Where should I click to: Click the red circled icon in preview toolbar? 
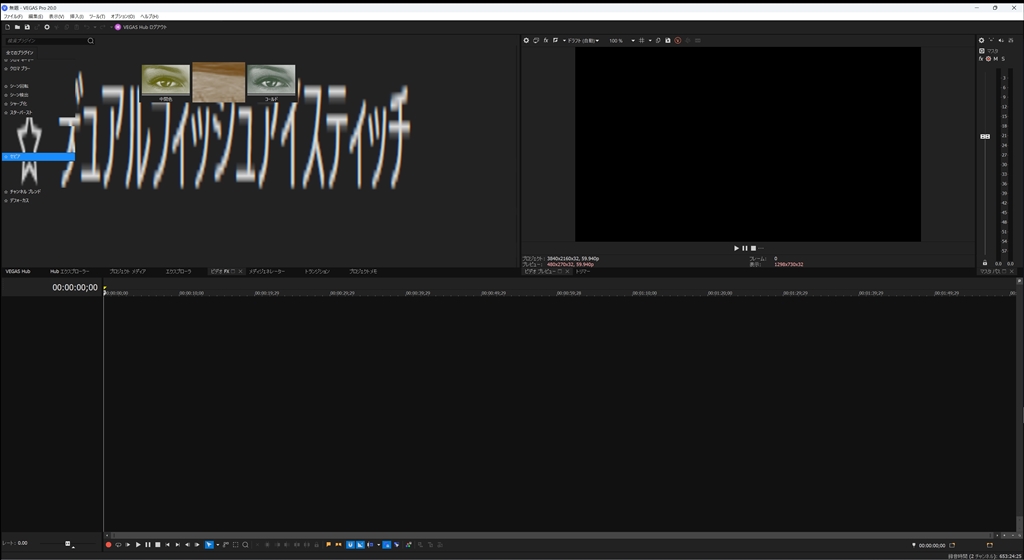(x=678, y=40)
